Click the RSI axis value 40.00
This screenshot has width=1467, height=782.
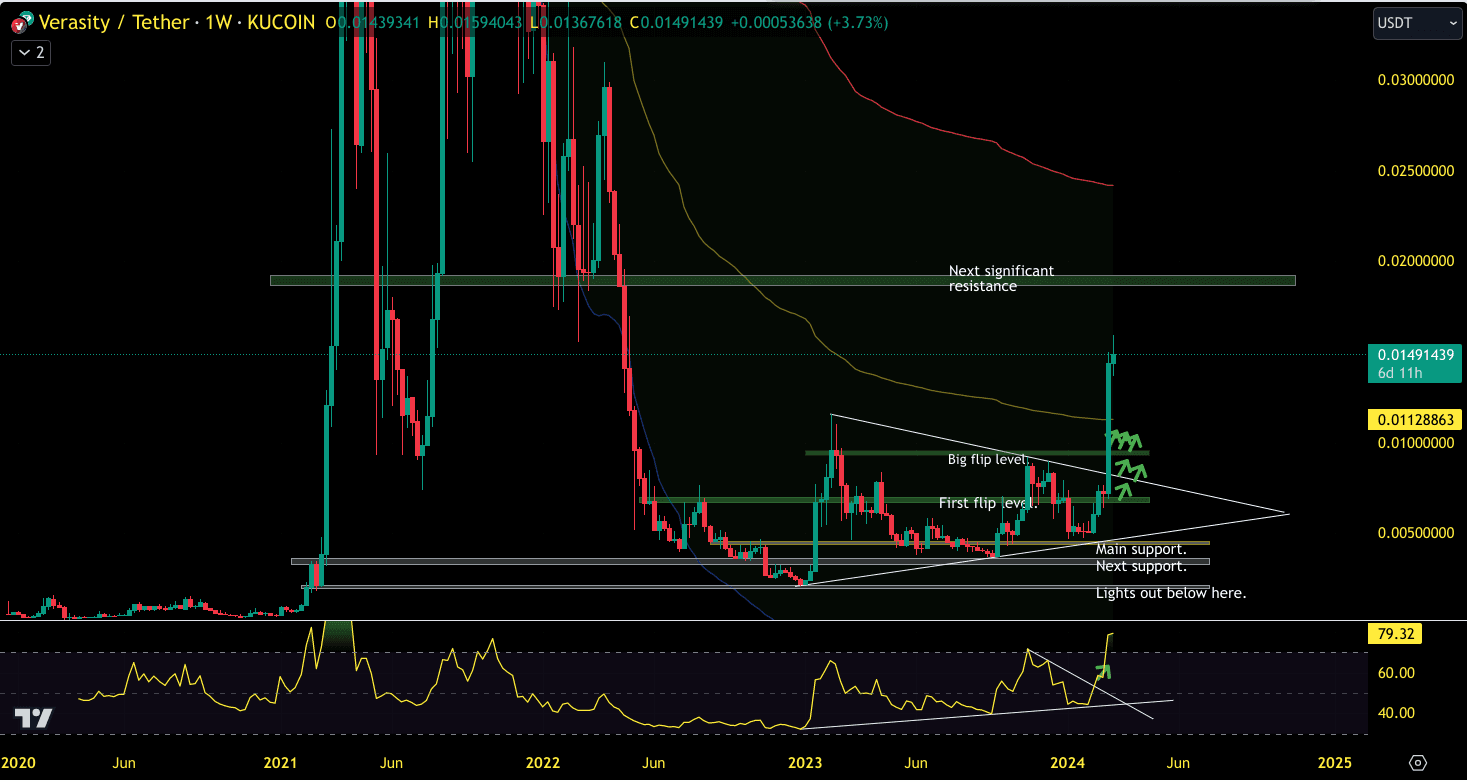[x=1396, y=713]
